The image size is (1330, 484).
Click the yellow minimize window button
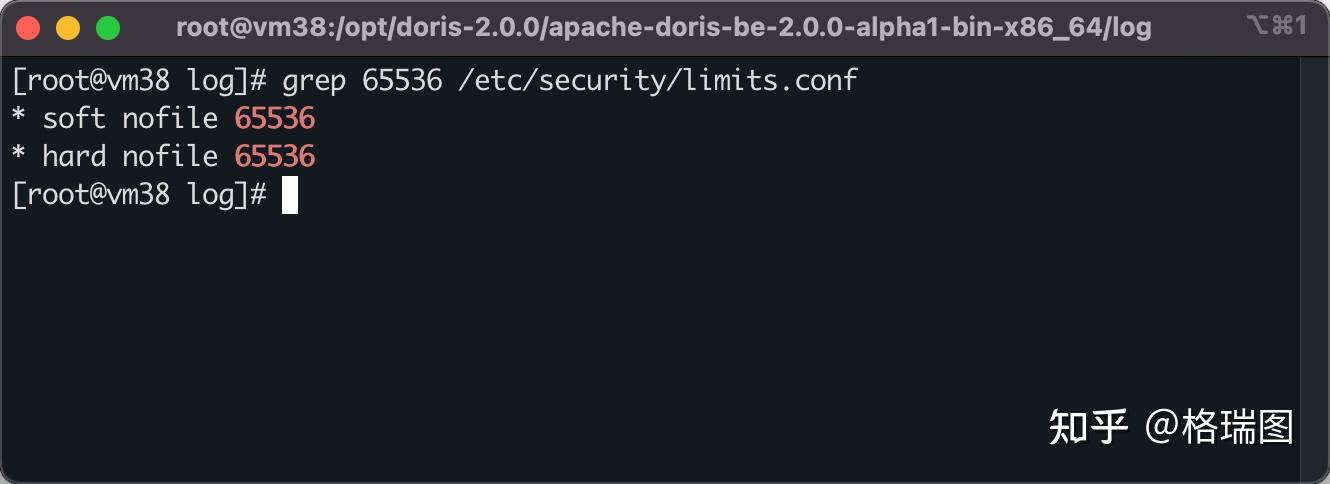[x=68, y=28]
